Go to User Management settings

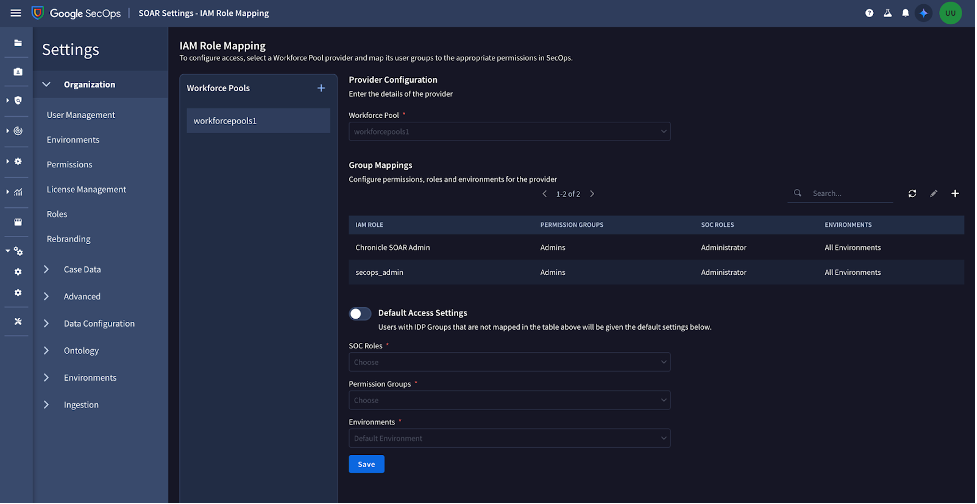(81, 115)
